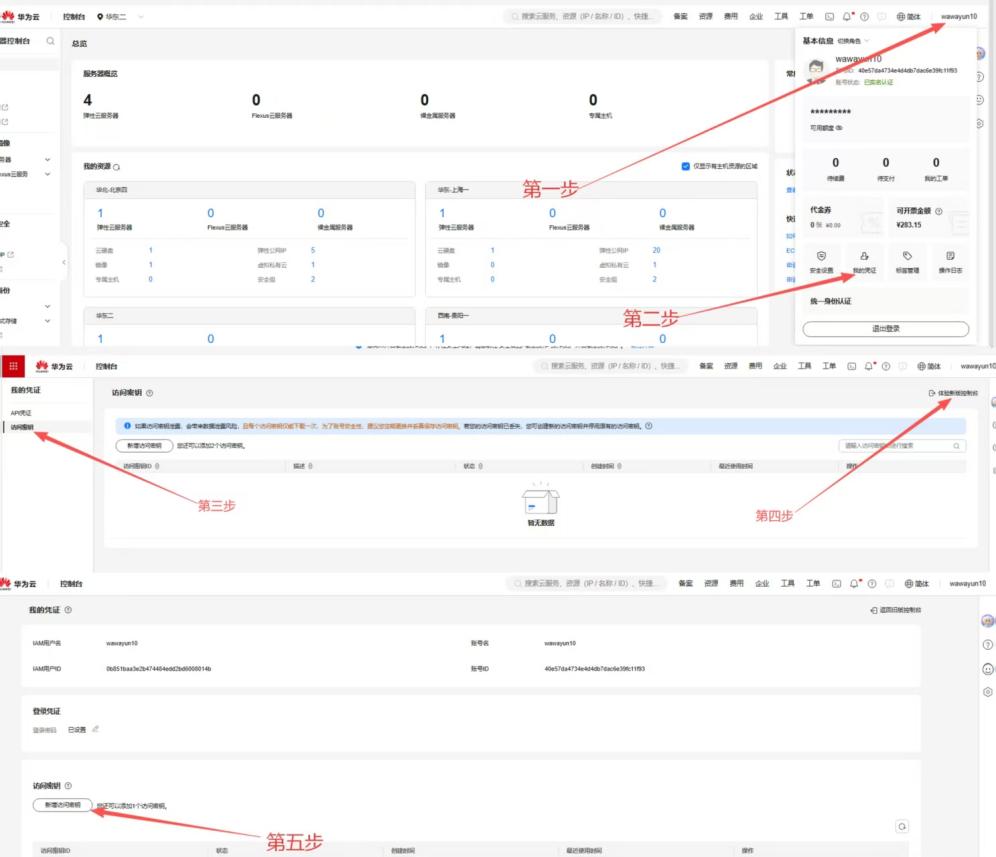
Task: Open the 切换角色 dropdown
Action: [x=852, y=41]
